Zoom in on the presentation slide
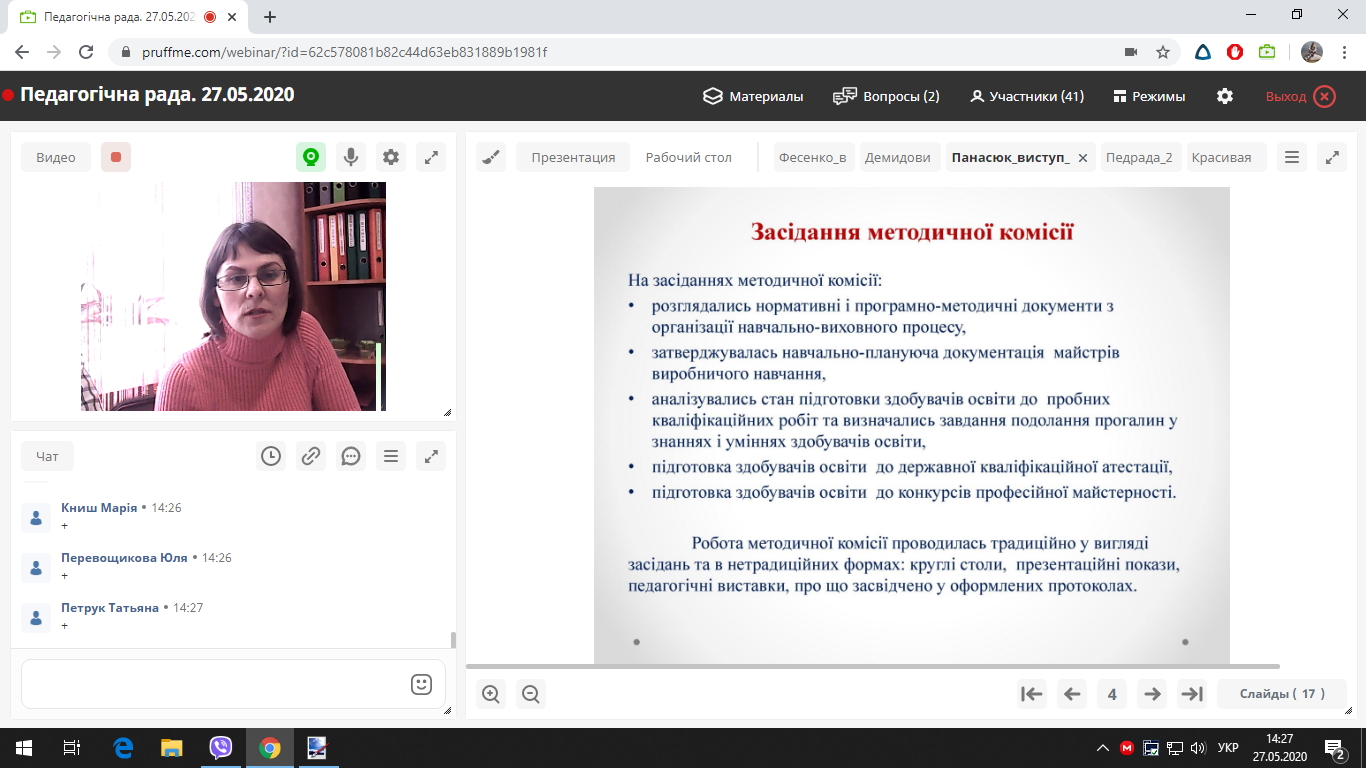Image resolution: width=1366 pixels, height=768 pixels. pos(491,694)
